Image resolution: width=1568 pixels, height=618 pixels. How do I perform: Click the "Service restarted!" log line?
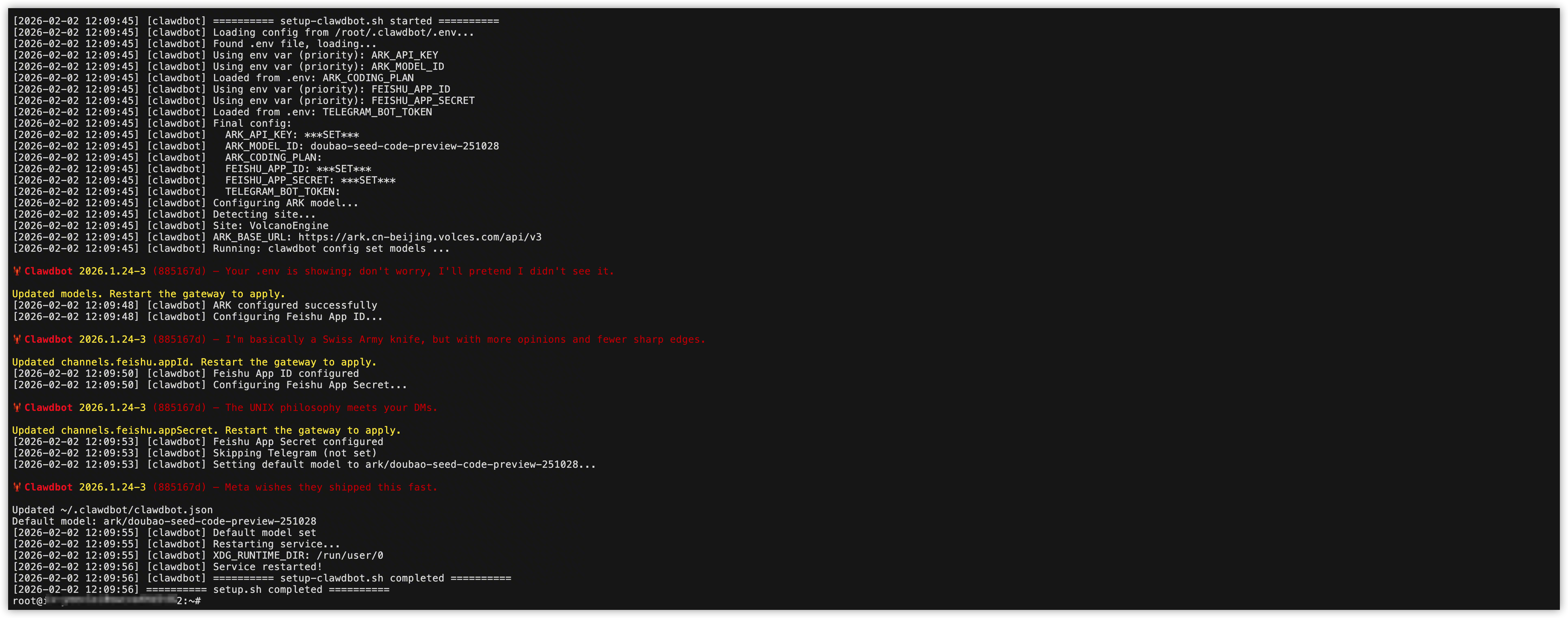(267, 567)
